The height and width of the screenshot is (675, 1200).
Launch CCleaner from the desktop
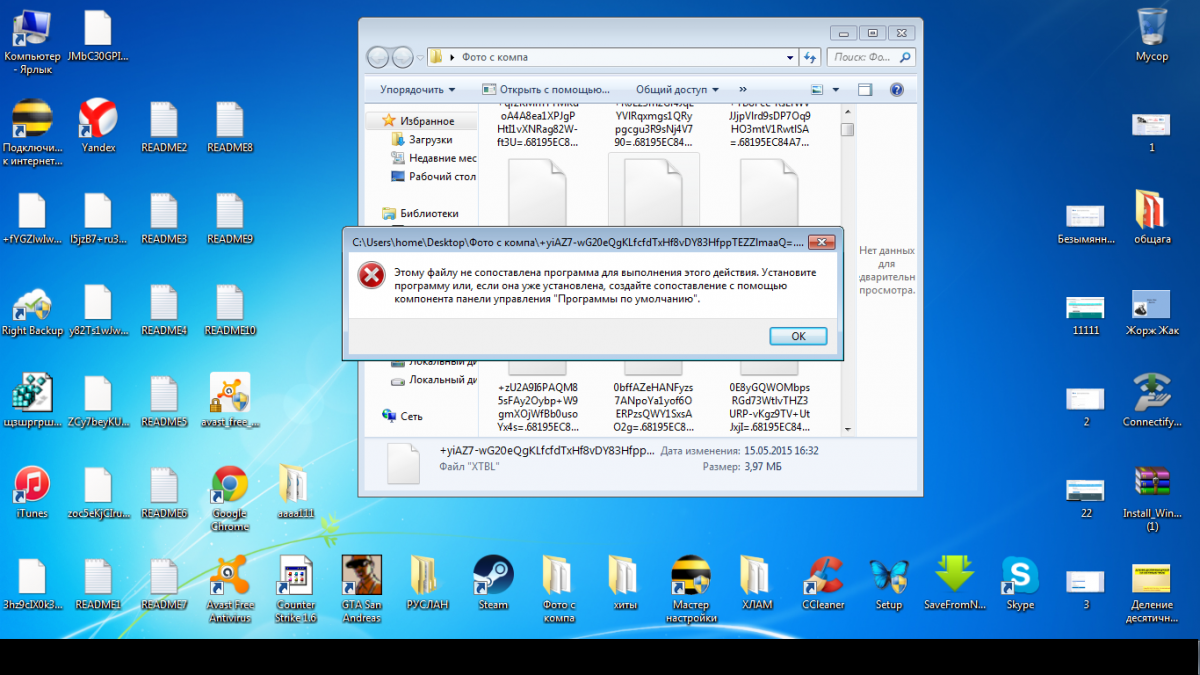pos(823,576)
